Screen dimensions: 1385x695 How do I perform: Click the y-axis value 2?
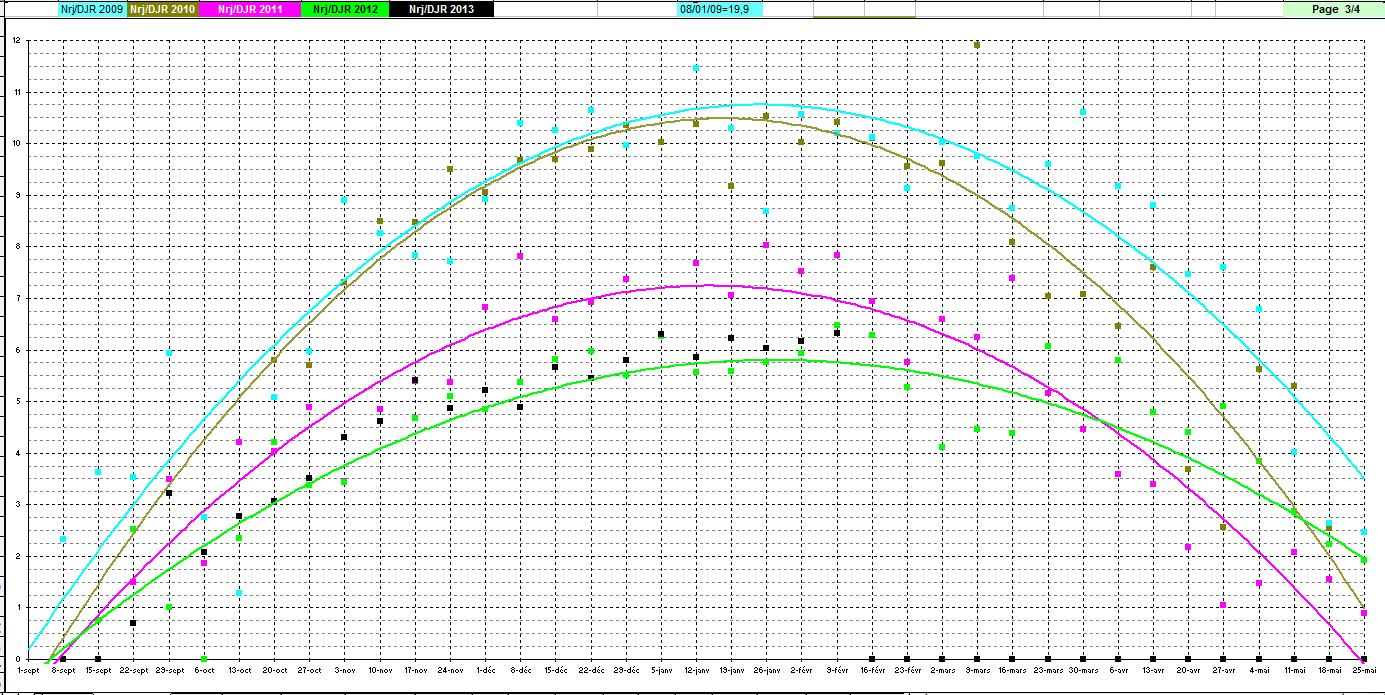pyautogui.click(x=17, y=557)
